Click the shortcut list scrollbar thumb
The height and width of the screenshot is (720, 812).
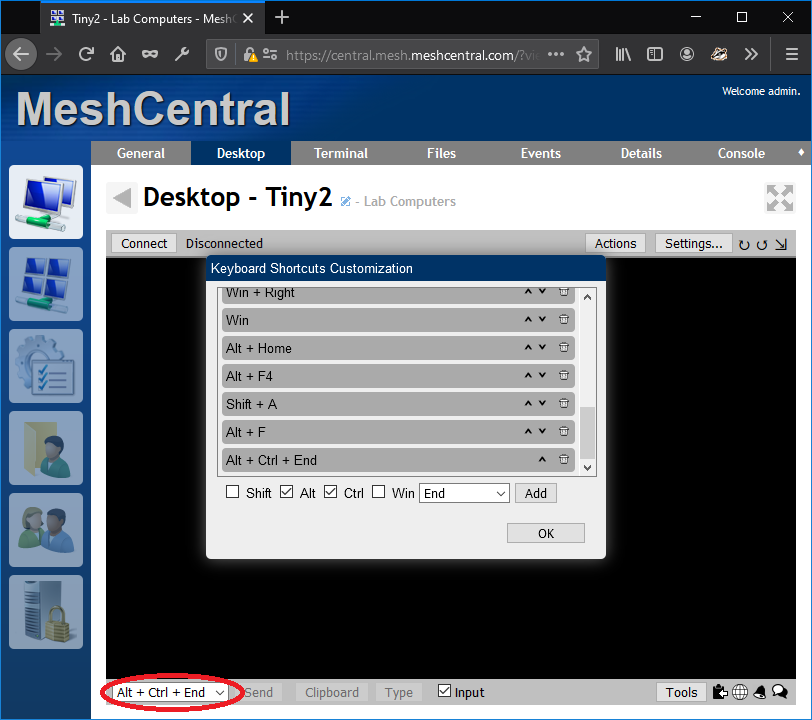click(x=587, y=433)
